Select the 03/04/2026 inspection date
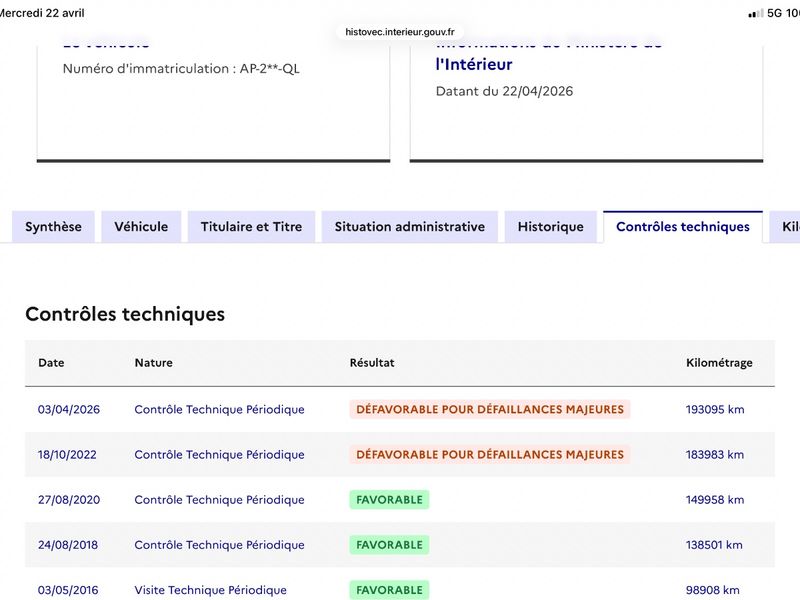 pyautogui.click(x=69, y=409)
